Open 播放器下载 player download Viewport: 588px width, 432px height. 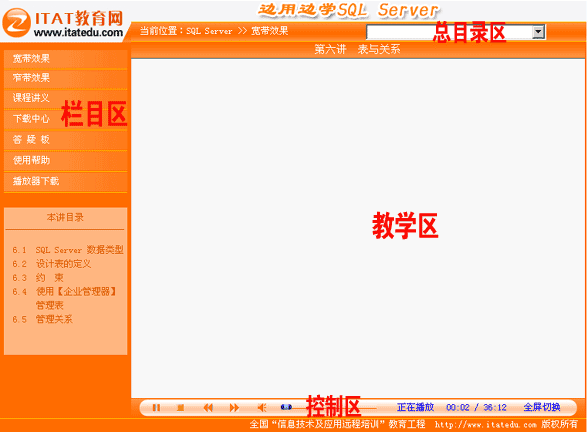point(65,182)
